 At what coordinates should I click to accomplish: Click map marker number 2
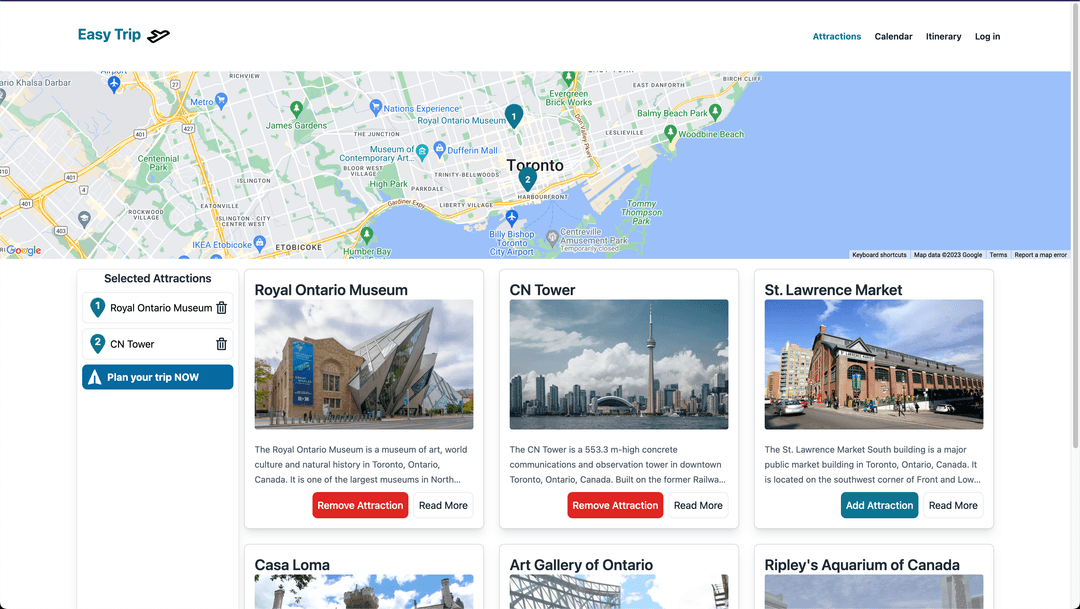(527, 179)
